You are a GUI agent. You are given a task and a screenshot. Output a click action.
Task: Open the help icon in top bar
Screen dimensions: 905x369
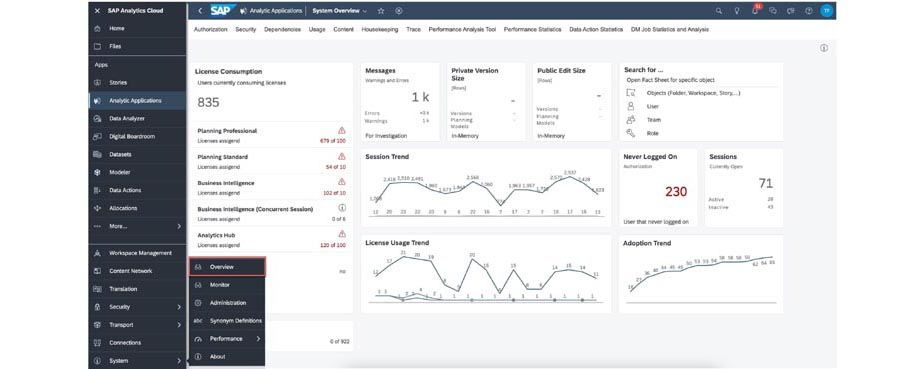809,10
